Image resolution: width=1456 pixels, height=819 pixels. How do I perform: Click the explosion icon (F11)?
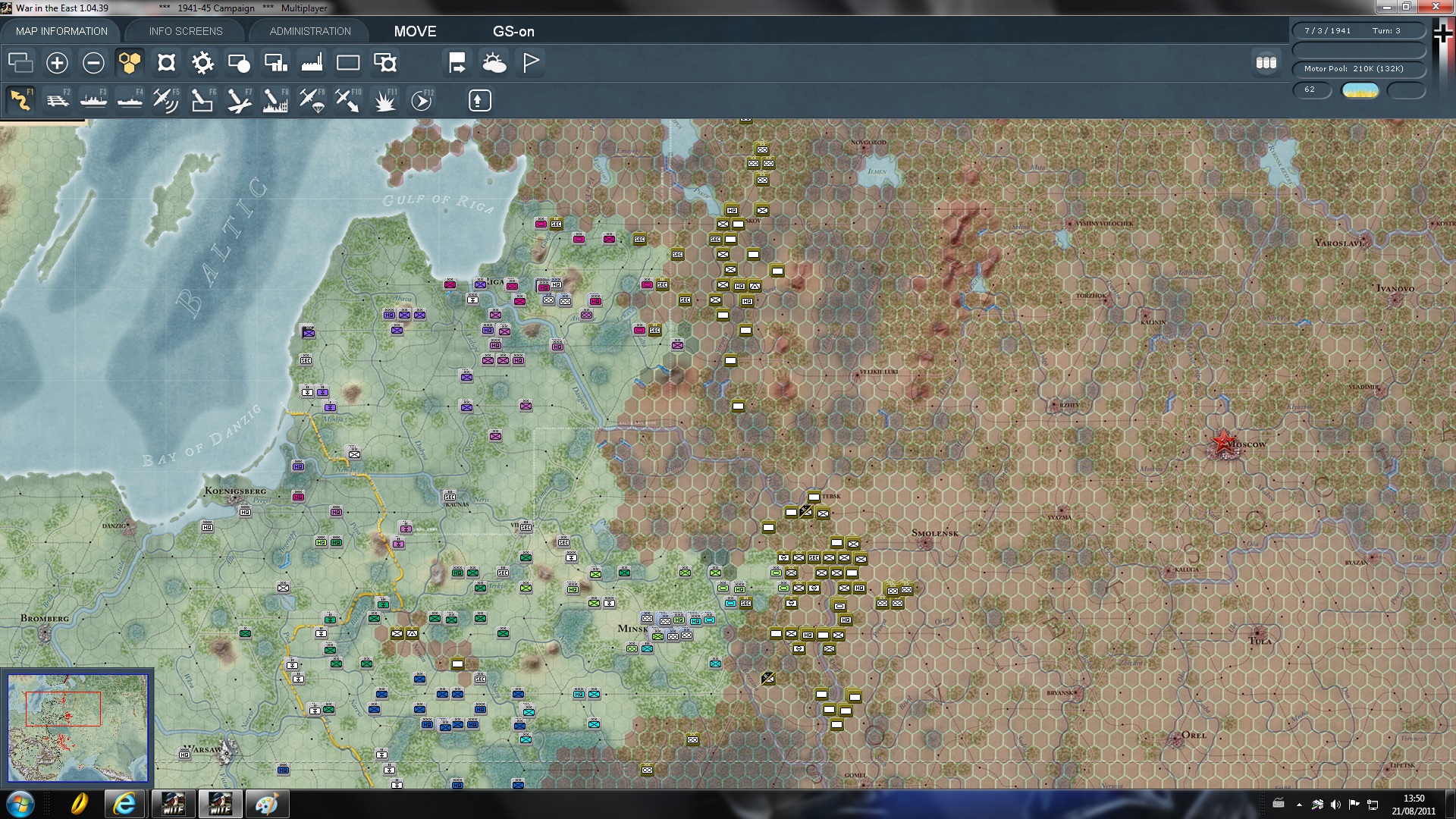point(386,100)
